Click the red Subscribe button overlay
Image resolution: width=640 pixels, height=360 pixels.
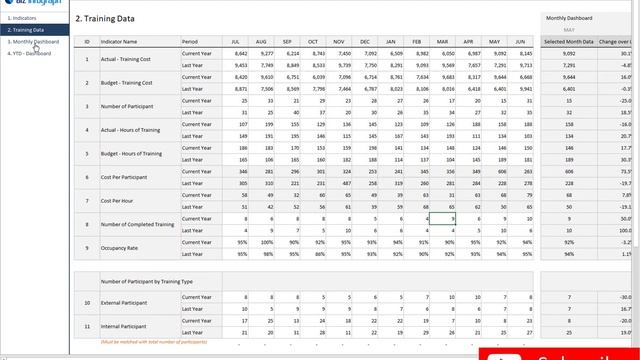tap(559, 354)
